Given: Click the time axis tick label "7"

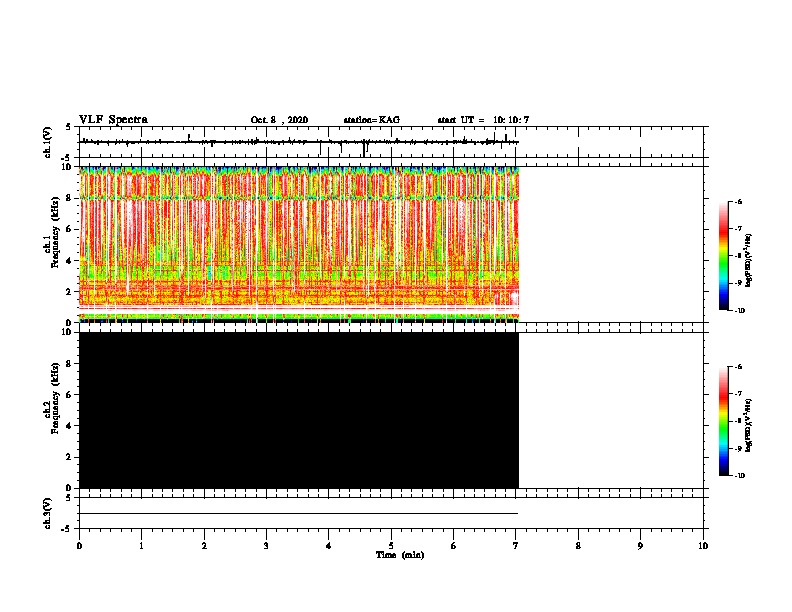Looking at the screenshot, I should (x=516, y=545).
